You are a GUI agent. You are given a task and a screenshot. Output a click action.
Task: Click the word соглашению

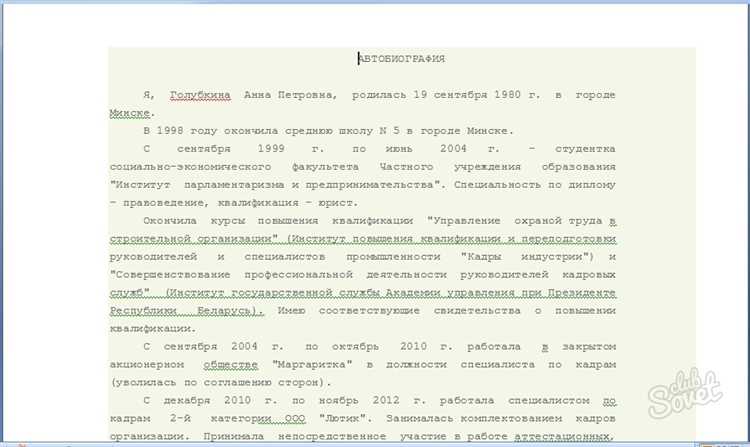tap(238, 382)
